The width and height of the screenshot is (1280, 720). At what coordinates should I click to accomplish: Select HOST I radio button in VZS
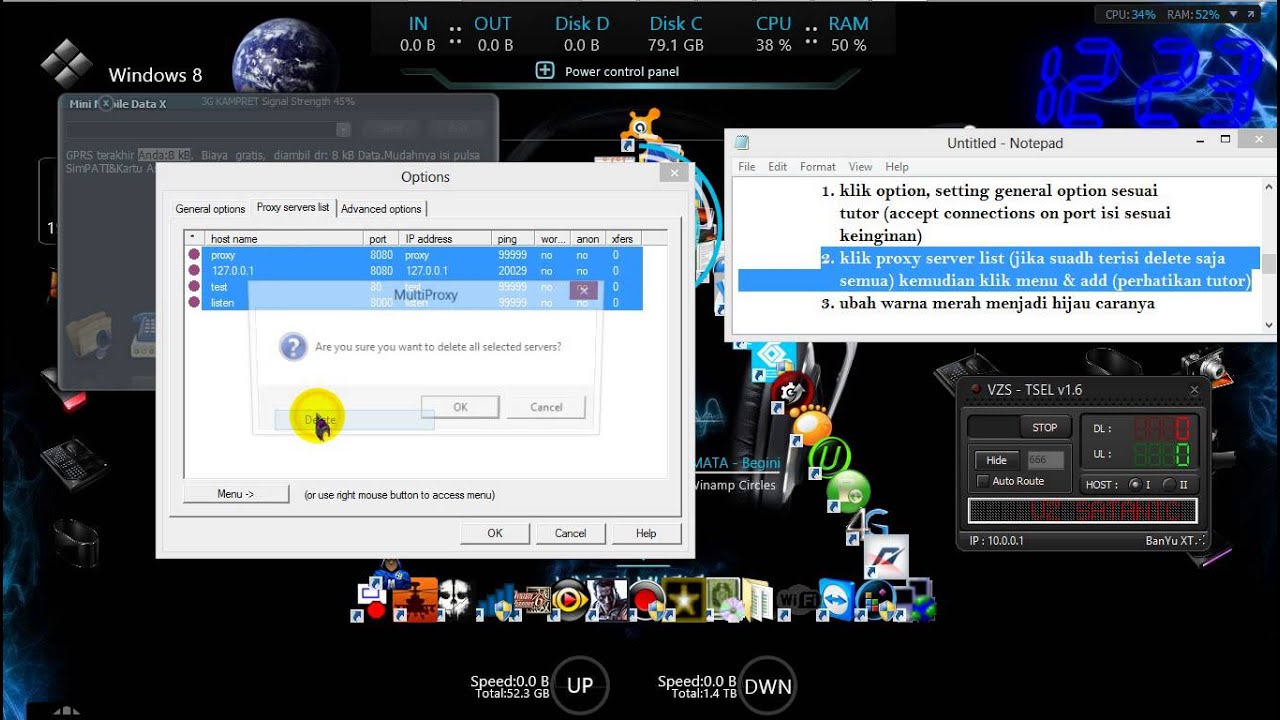coord(1134,484)
